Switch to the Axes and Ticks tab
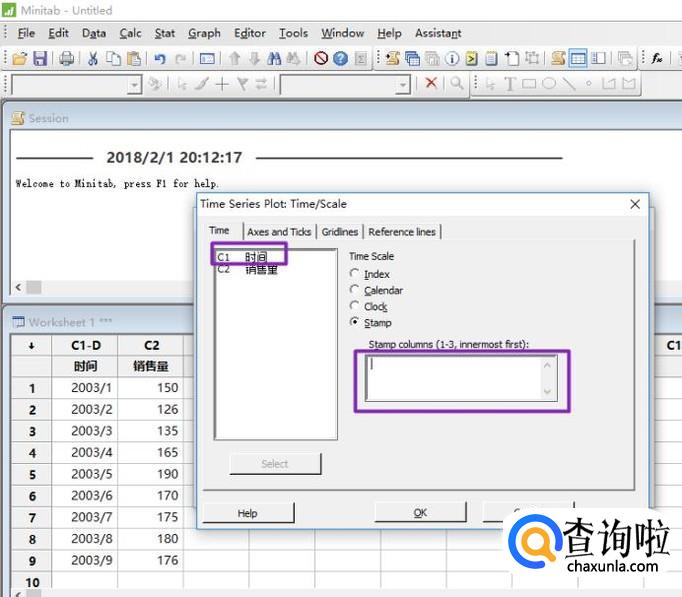 tap(279, 232)
